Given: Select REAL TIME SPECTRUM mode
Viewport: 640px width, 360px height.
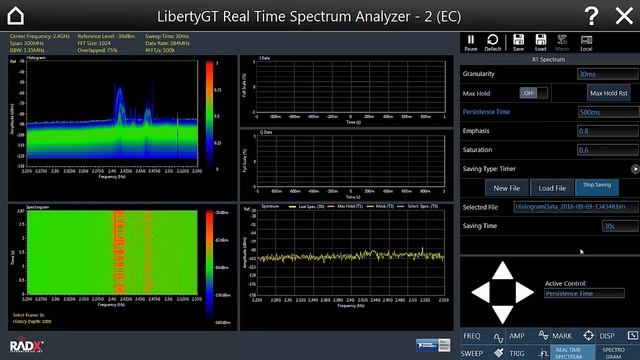Looking at the screenshot, I should (573, 353).
